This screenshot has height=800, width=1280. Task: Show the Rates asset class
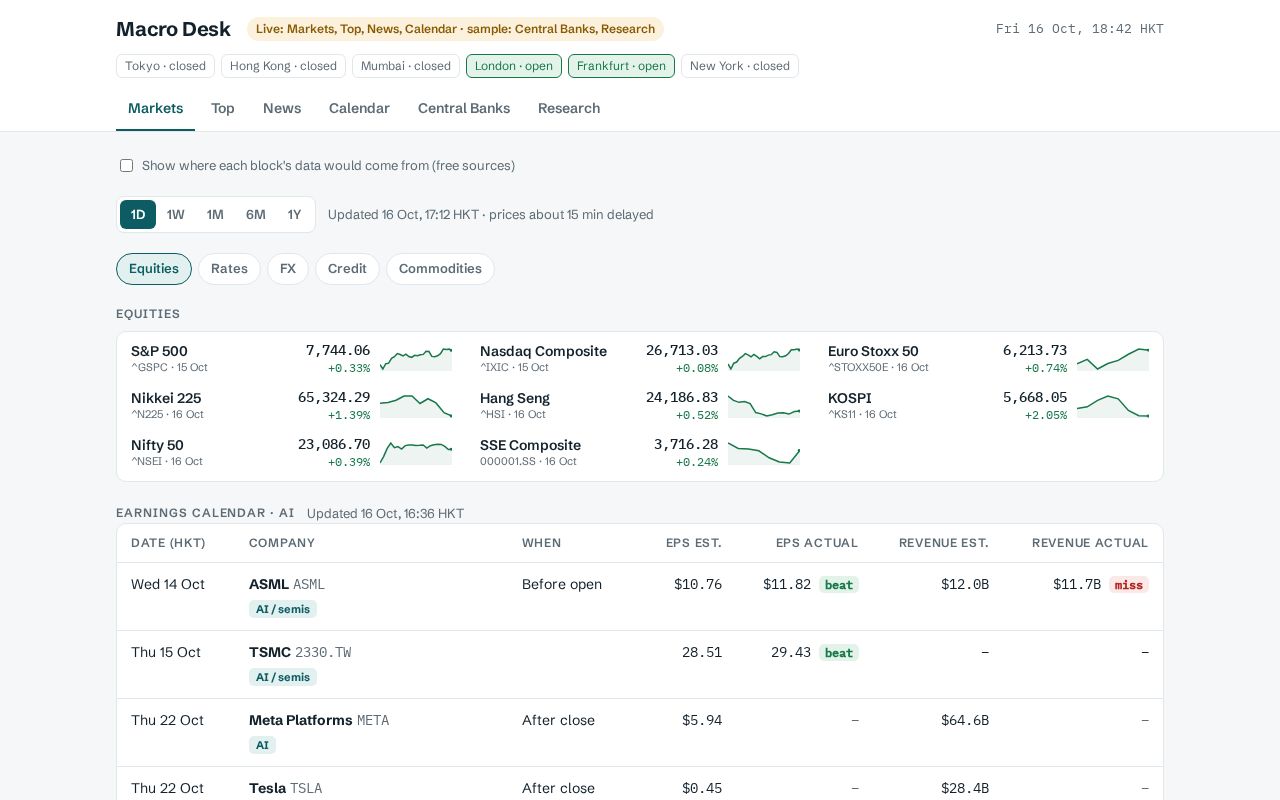coord(229,269)
